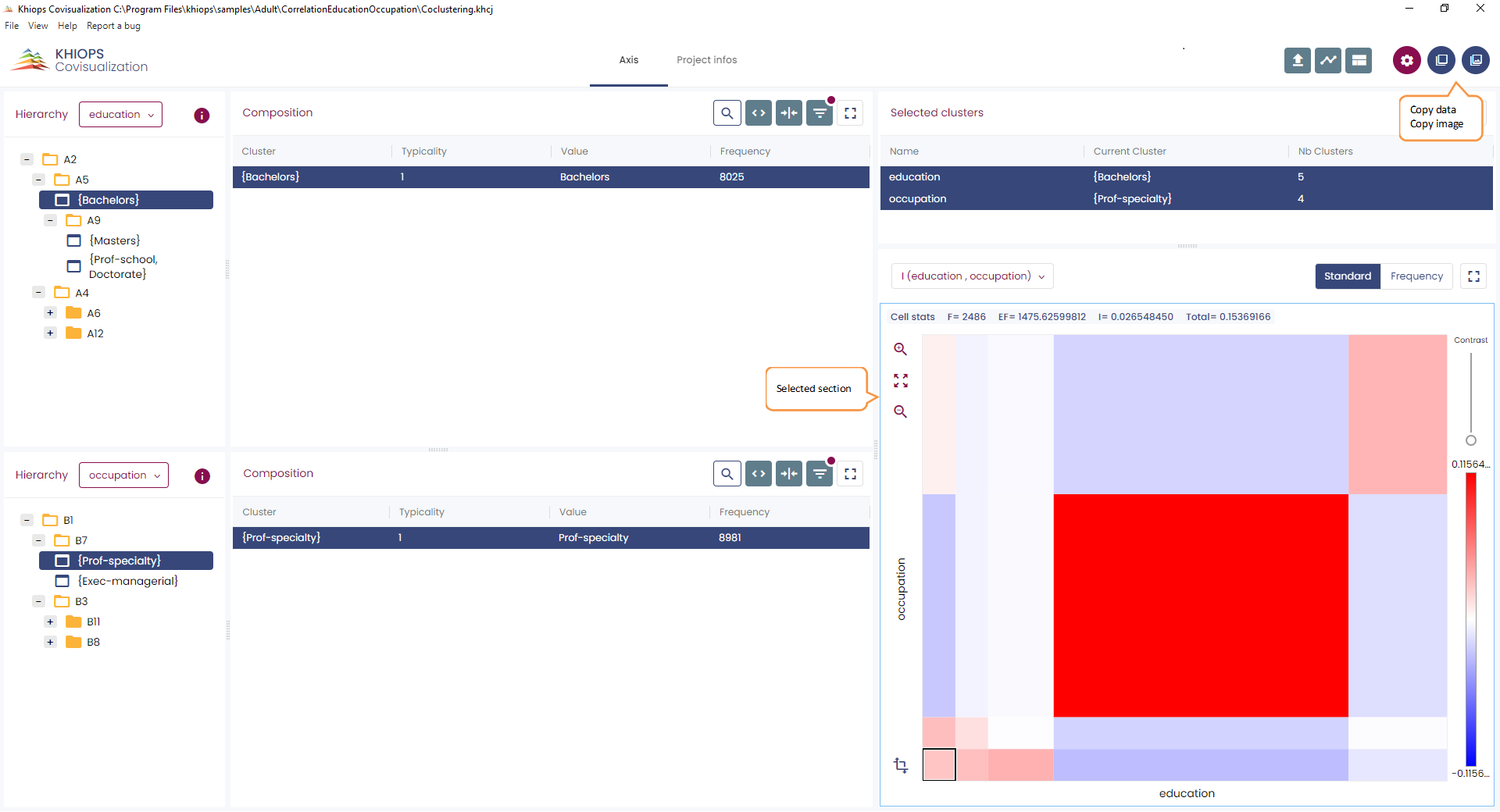Click the zoom out icon on heatmap
Viewport: 1500px width, 812px height.
coord(901,411)
